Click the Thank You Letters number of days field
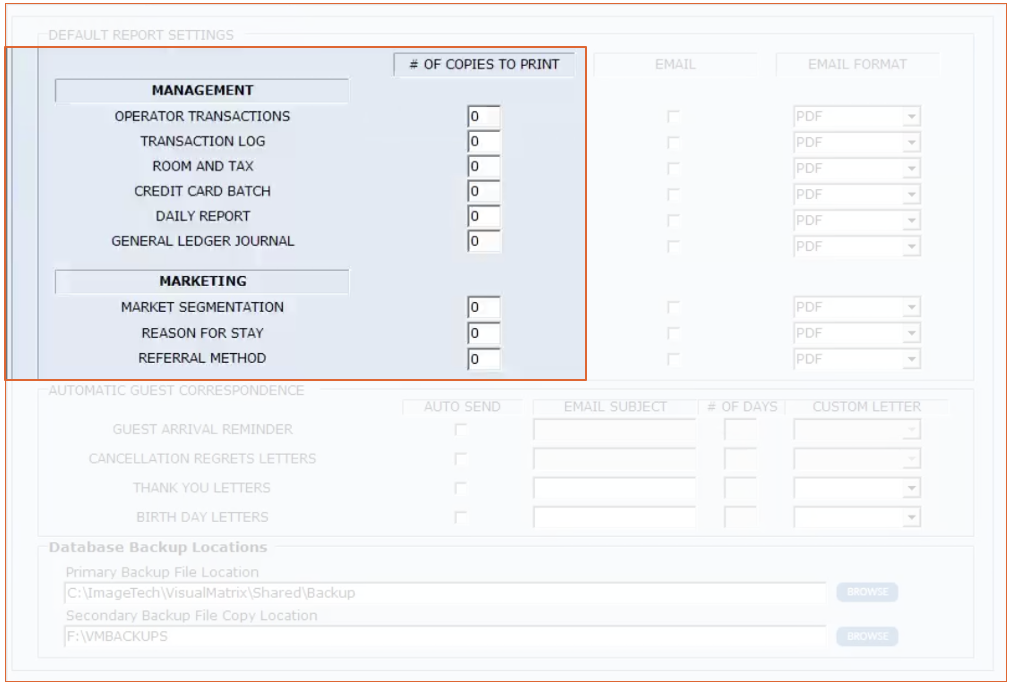1012x685 pixels. 740,488
